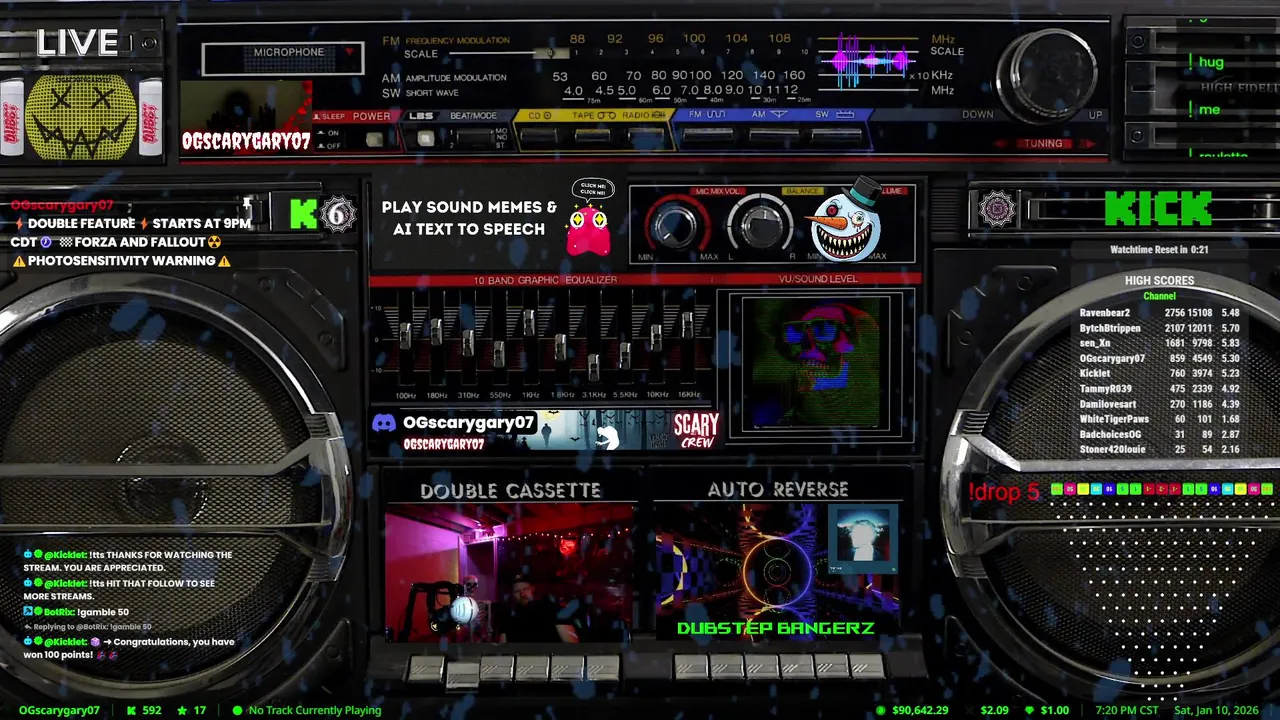Click the Play Sound Memes & AI text
This screenshot has width=1280, height=720.
coord(469,218)
